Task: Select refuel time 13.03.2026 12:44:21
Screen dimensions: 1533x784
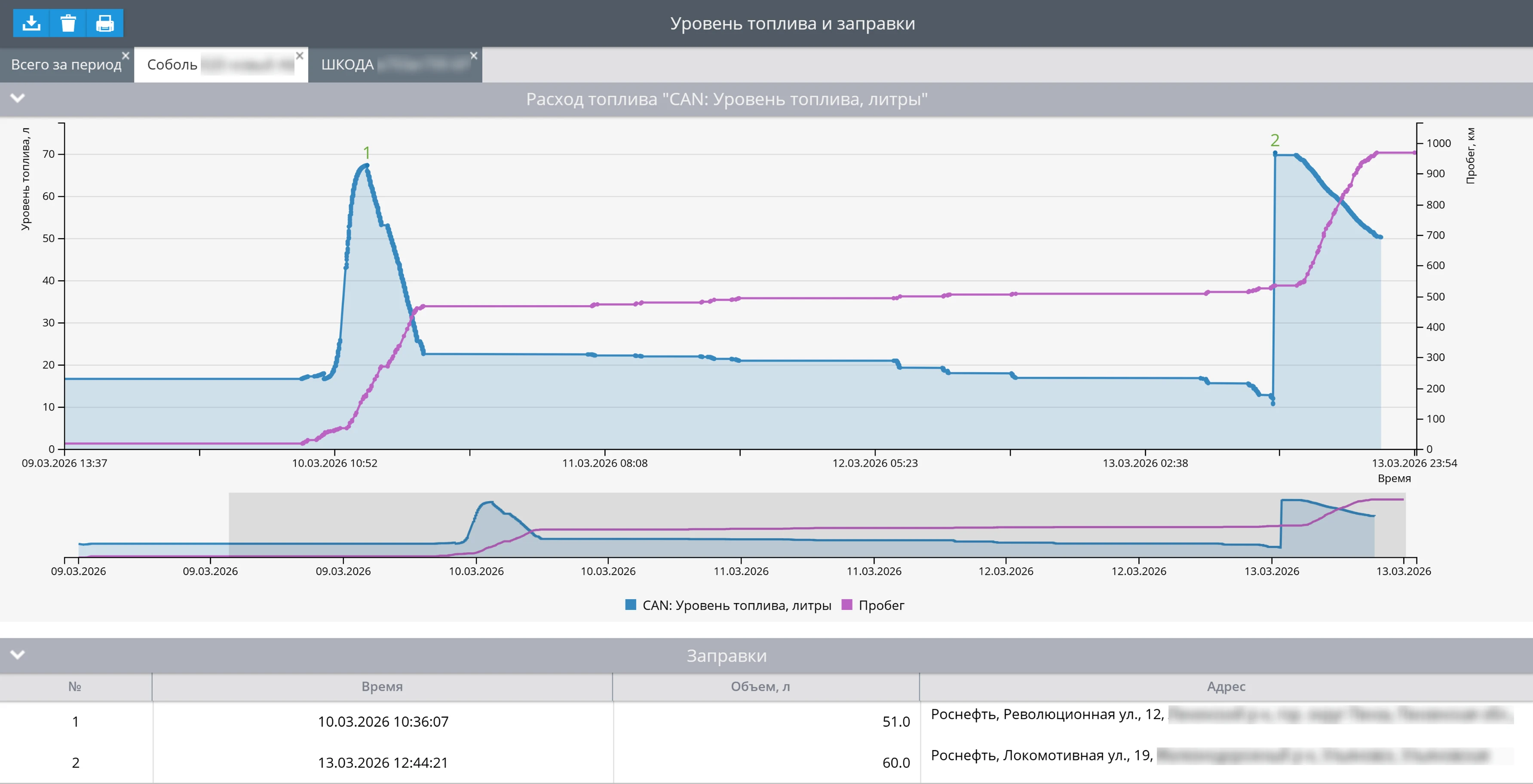Action: tap(383, 763)
